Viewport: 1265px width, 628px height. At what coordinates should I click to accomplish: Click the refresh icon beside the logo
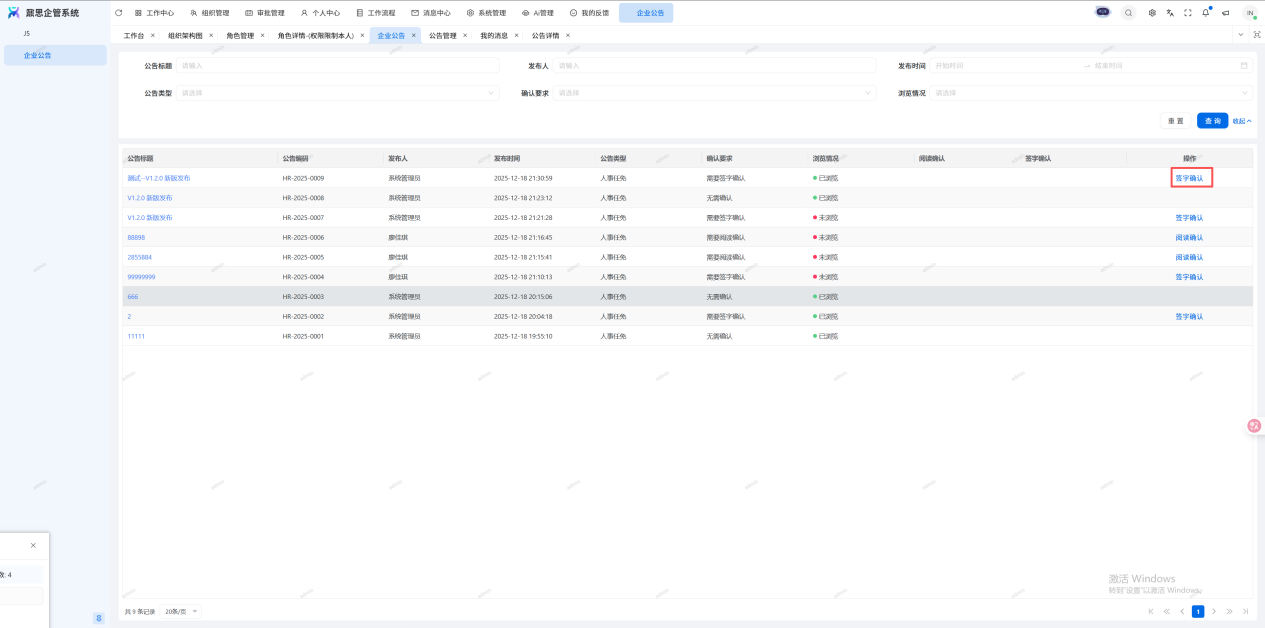click(119, 13)
